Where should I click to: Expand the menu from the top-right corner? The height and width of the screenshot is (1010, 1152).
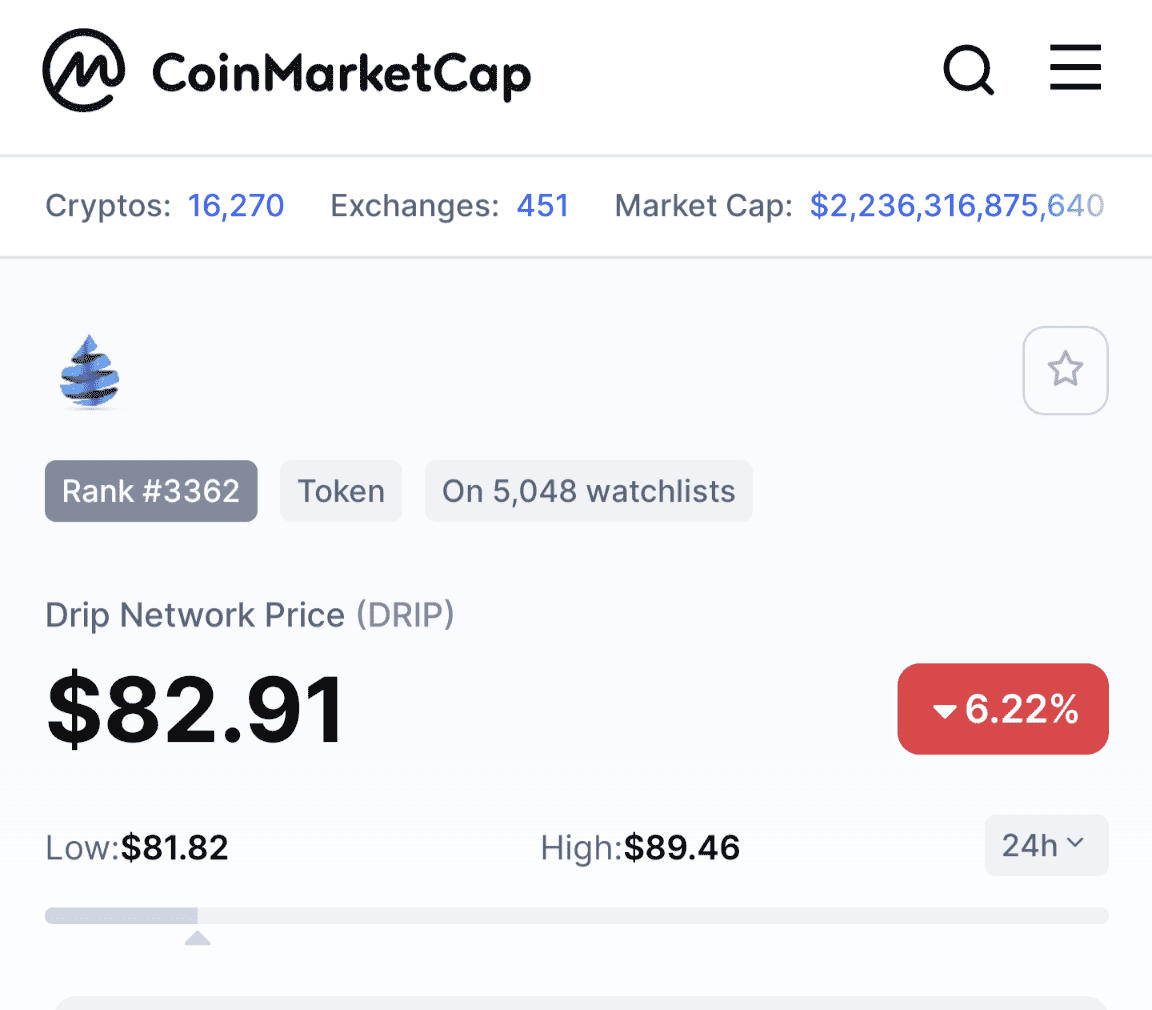click(x=1075, y=69)
